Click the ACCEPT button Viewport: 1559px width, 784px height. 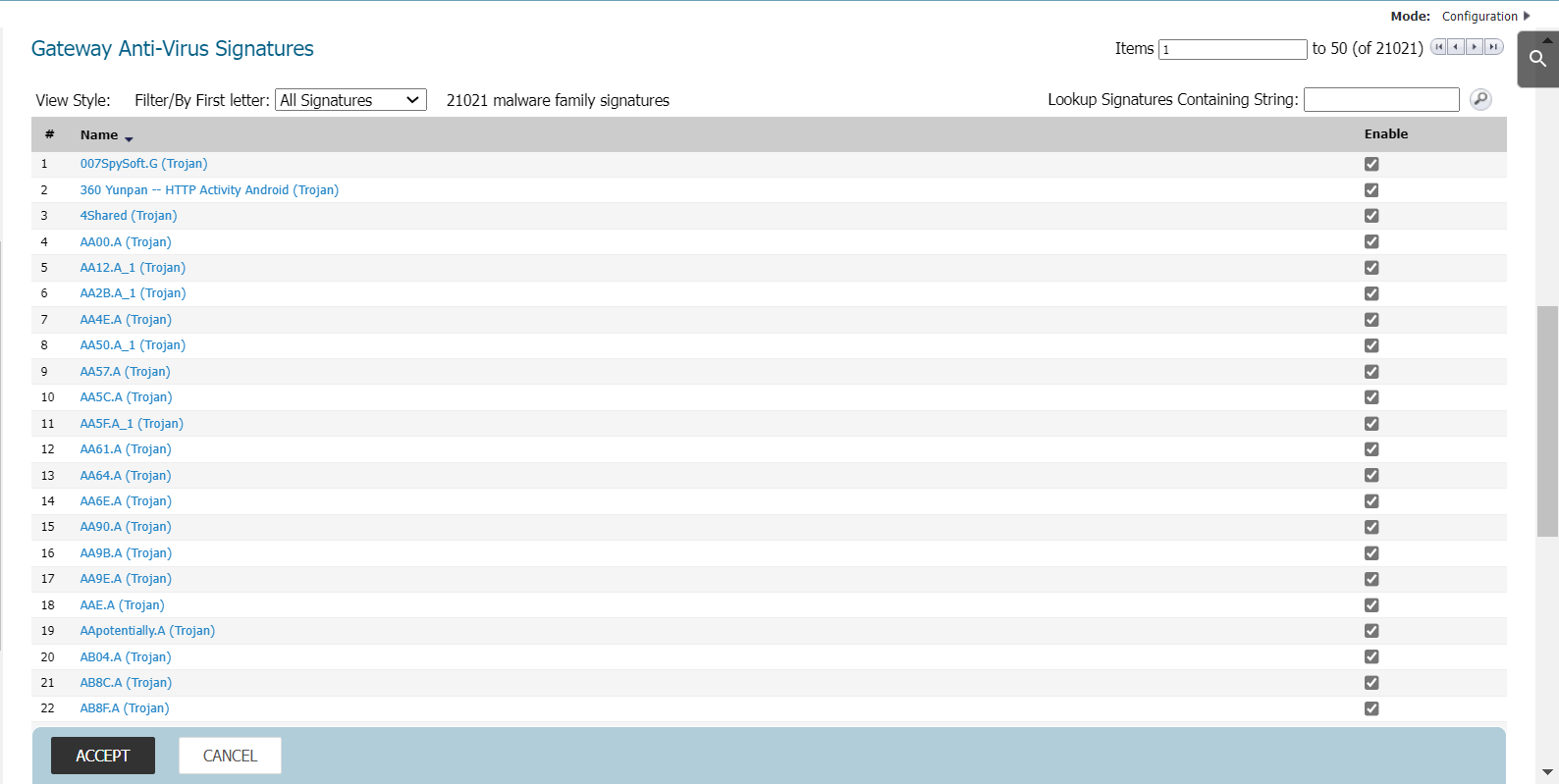click(103, 756)
